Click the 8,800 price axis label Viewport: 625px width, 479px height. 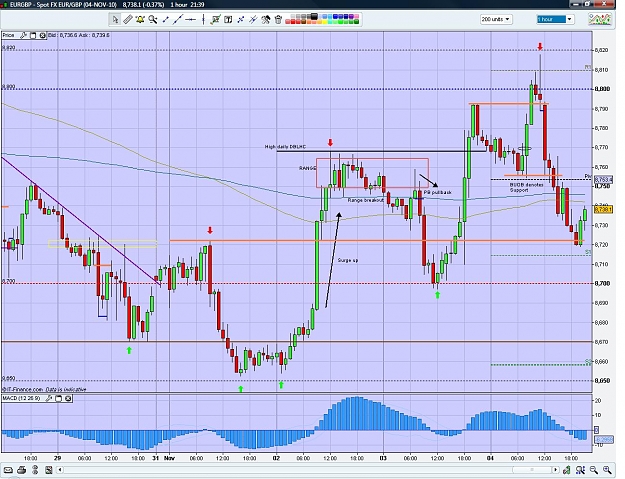(x=602, y=89)
